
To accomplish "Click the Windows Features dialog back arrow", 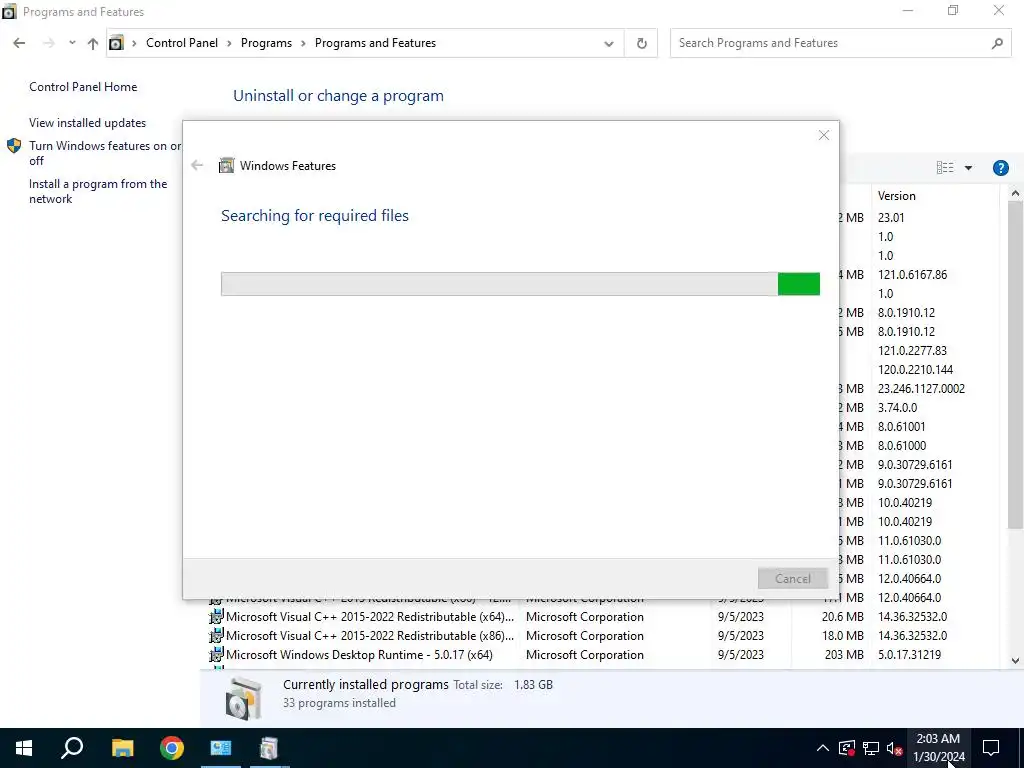I will pos(197,165).
